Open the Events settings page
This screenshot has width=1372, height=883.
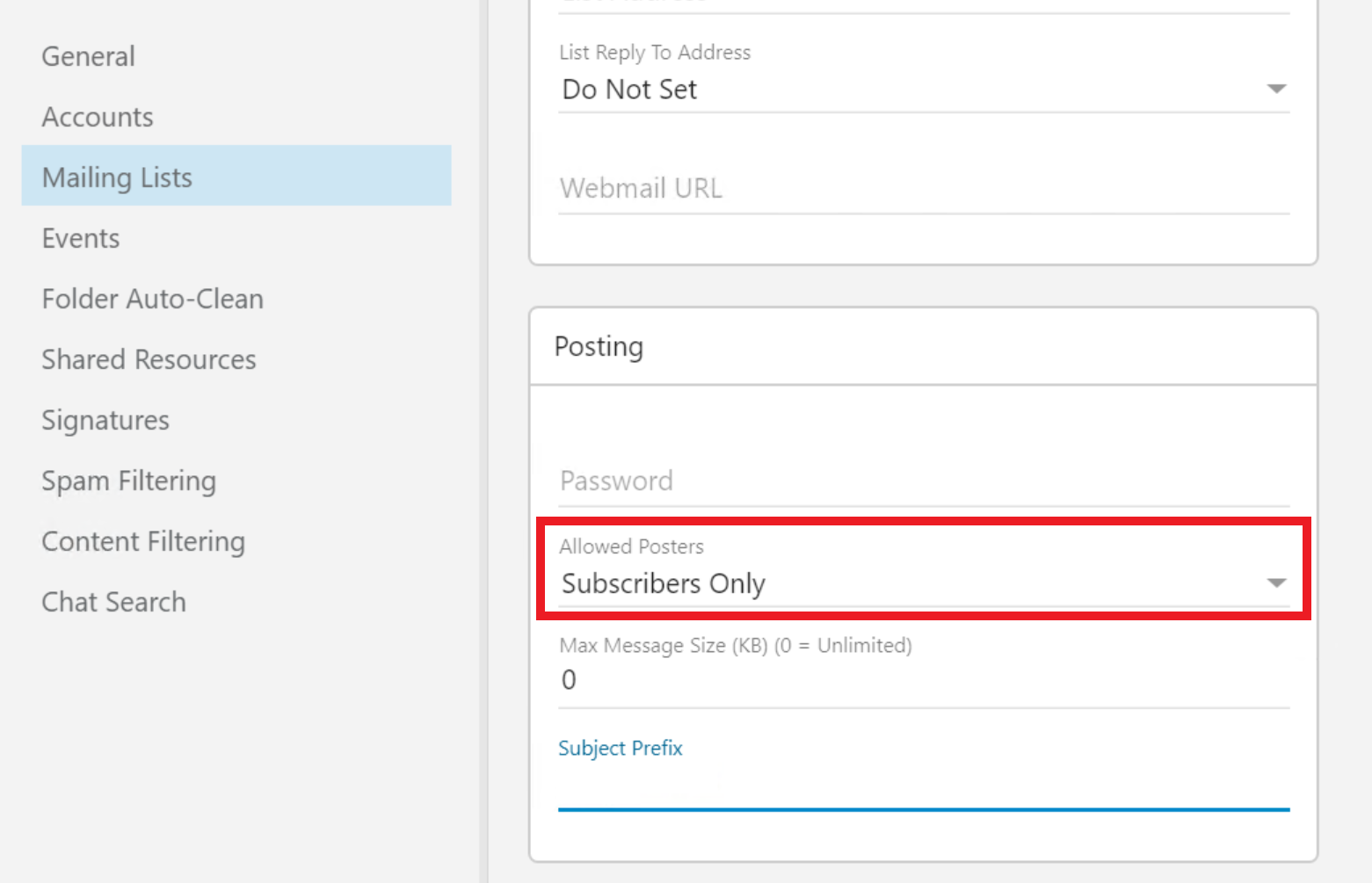click(81, 238)
